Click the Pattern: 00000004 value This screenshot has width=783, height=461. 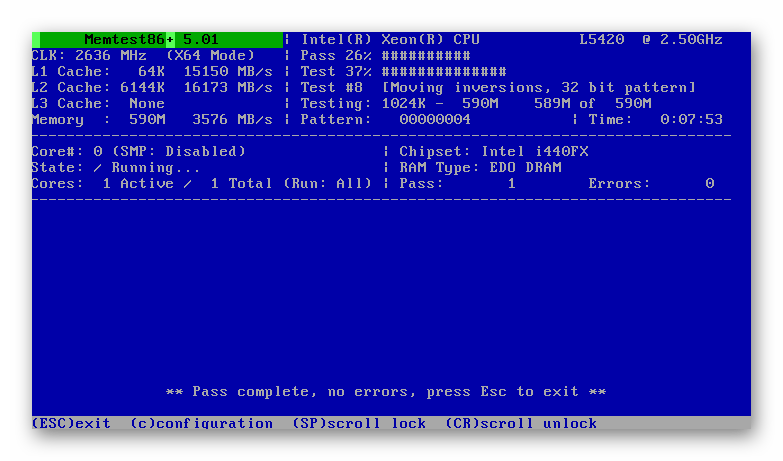click(x=386, y=119)
